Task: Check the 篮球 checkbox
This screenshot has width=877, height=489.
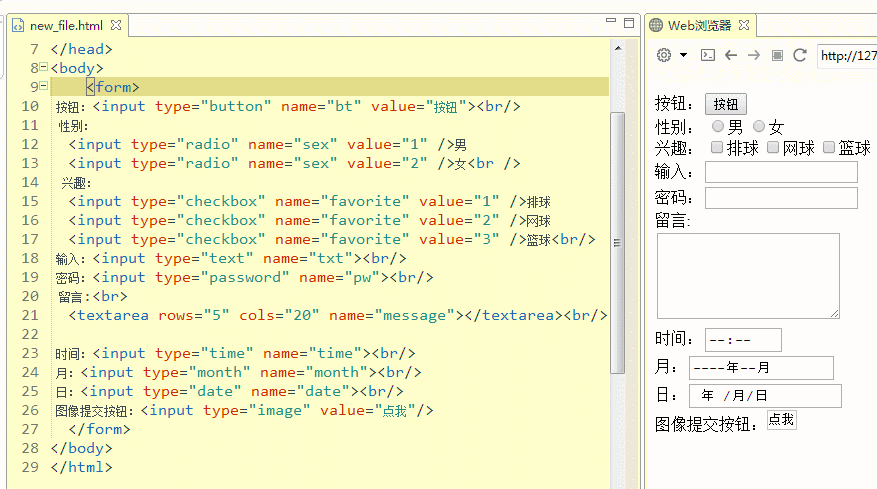Action: [x=829, y=147]
